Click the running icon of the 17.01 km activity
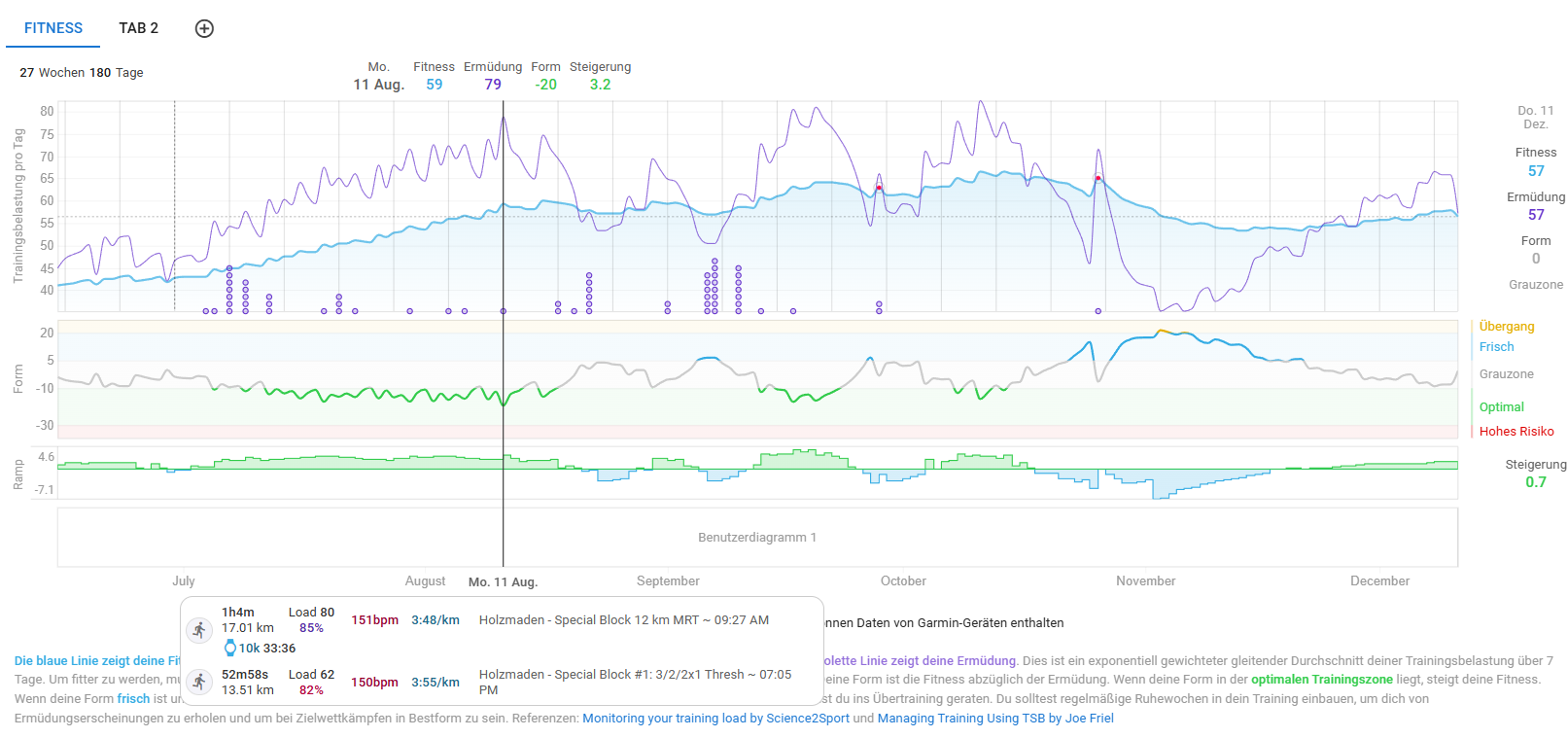This screenshot has width=1568, height=738. click(x=199, y=630)
